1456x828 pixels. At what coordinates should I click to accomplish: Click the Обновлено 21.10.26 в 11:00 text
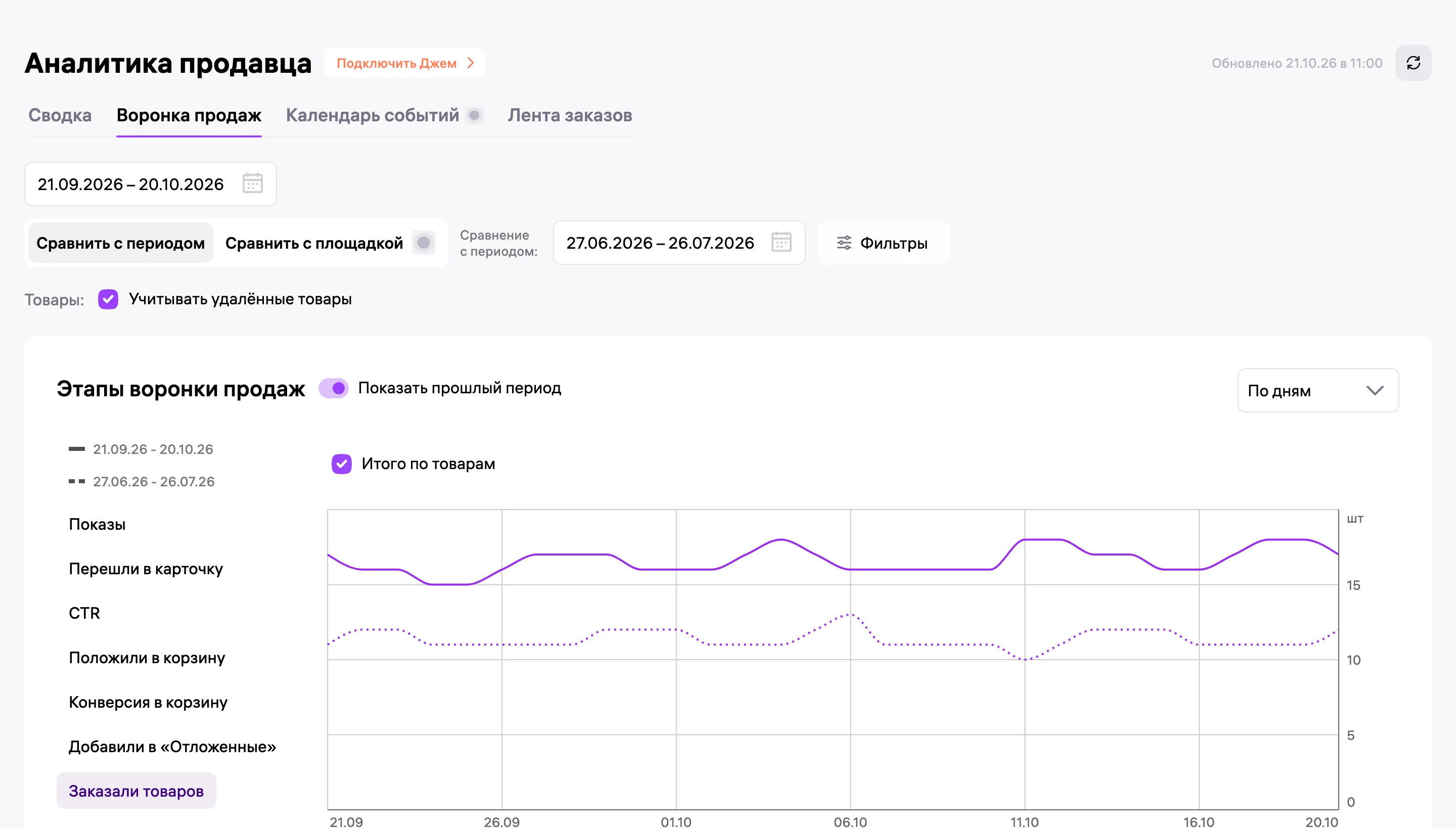(1297, 63)
